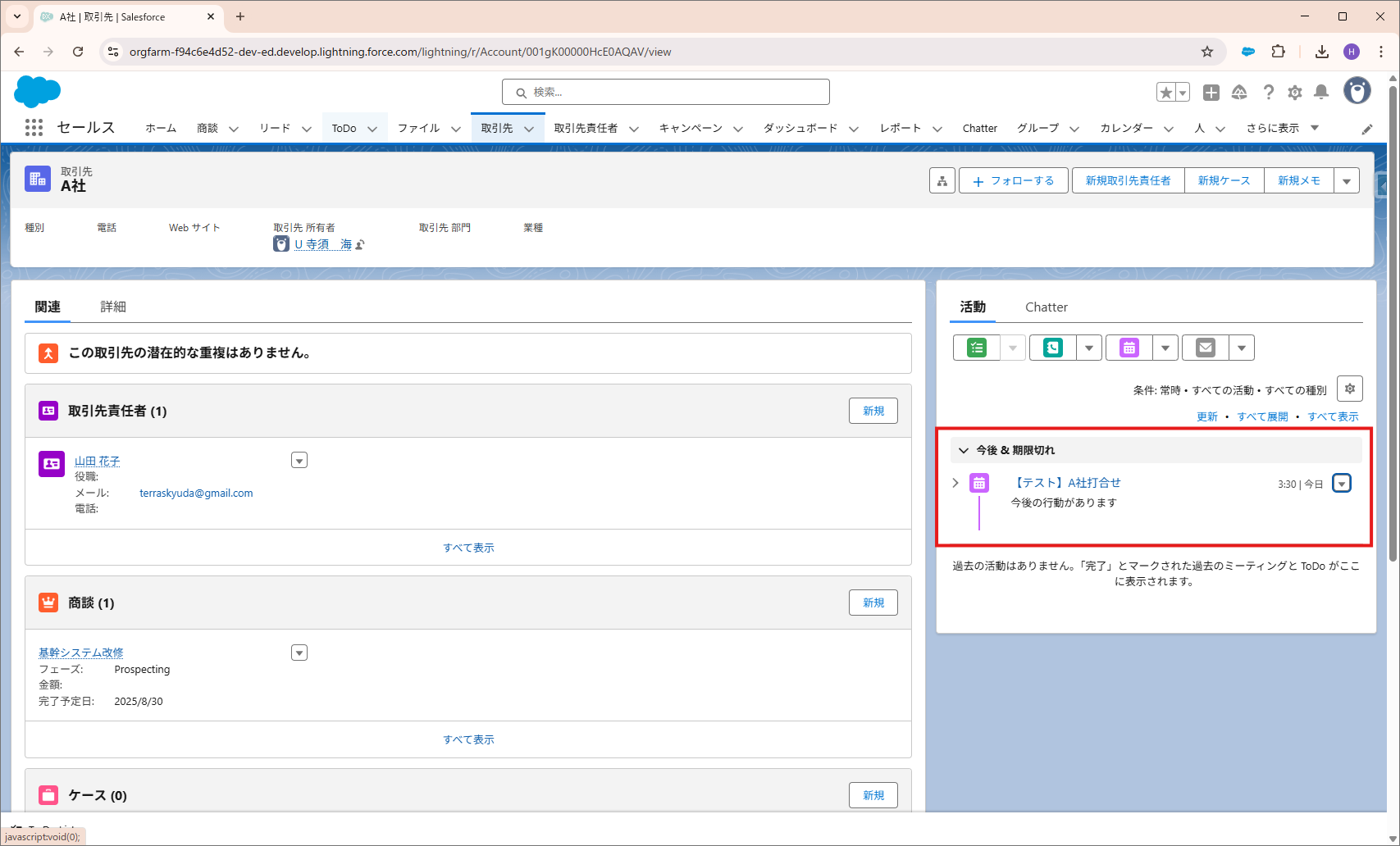
Task: Expand the 【テスト】A社打合せ timeline item
Action: coord(955,483)
